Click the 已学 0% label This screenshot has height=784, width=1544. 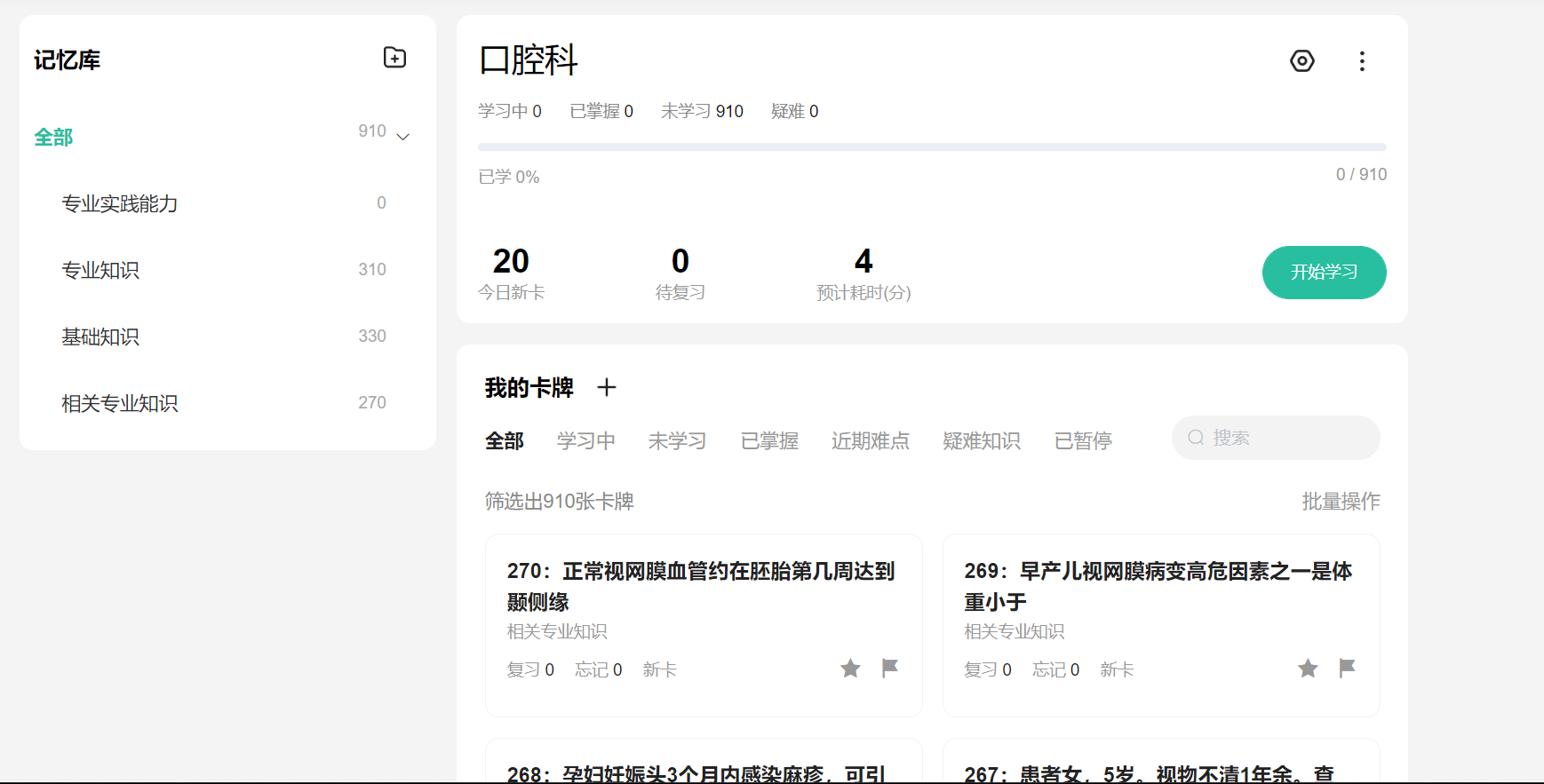(x=509, y=177)
